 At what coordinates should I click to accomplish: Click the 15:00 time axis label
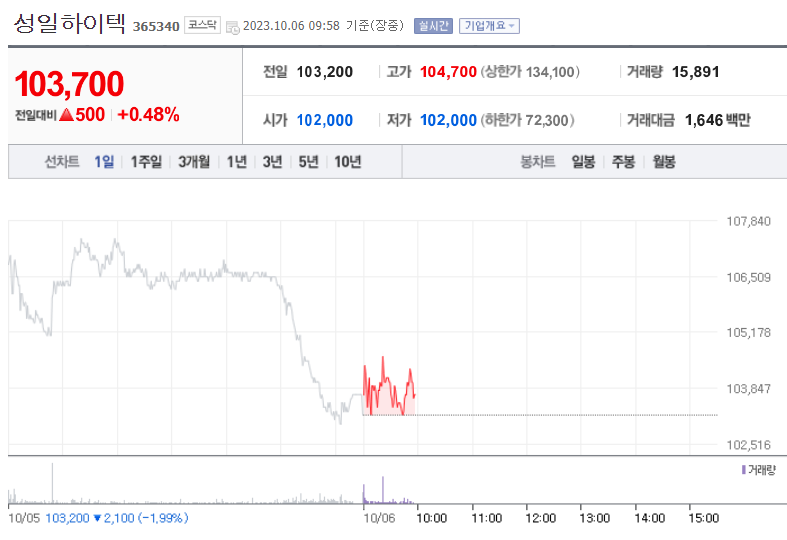(704, 518)
